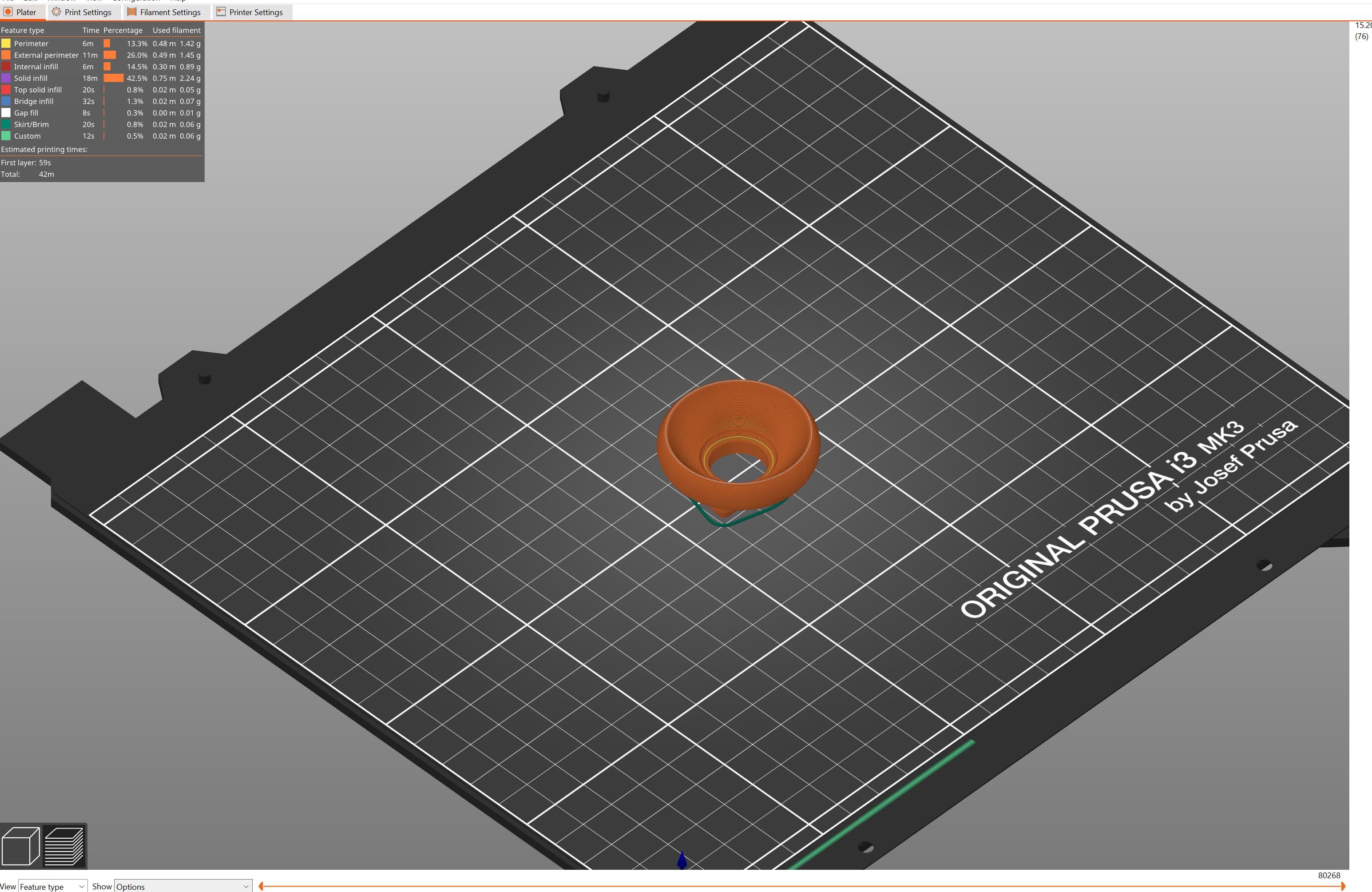
Task: Click left handle of horizontal move slider
Action: point(261,886)
